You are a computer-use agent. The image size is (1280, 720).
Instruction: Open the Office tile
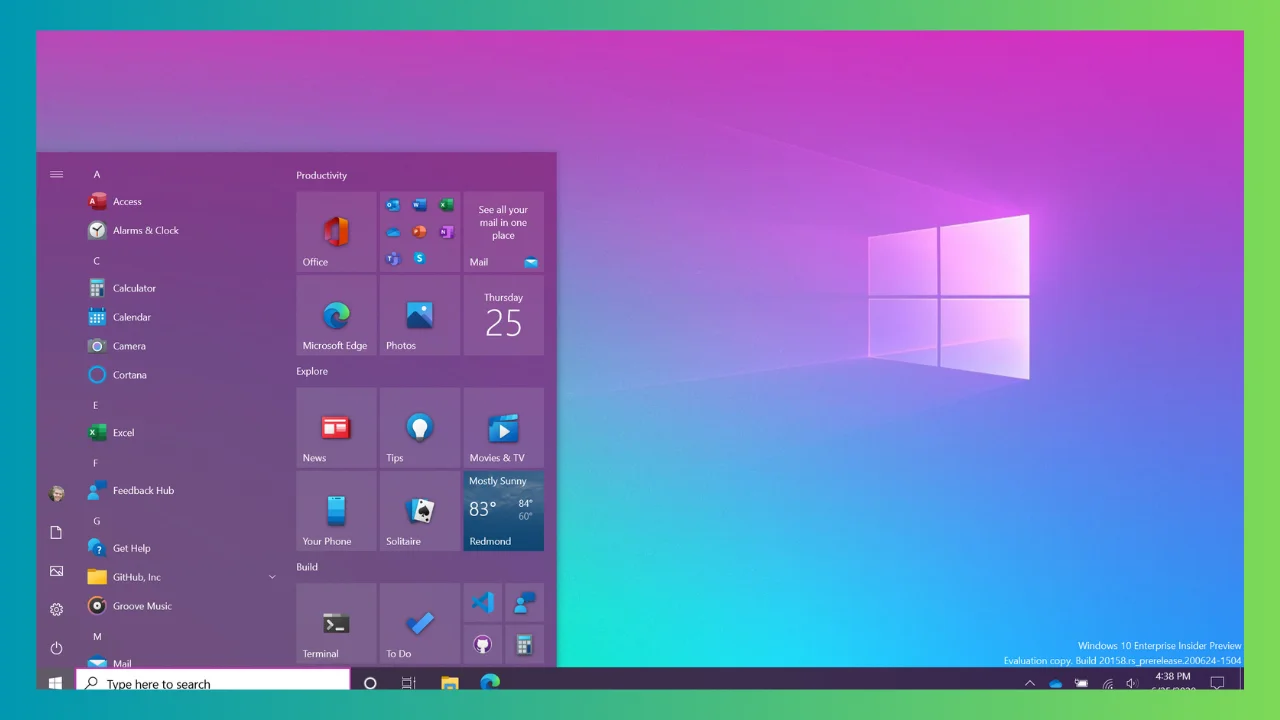pos(336,232)
